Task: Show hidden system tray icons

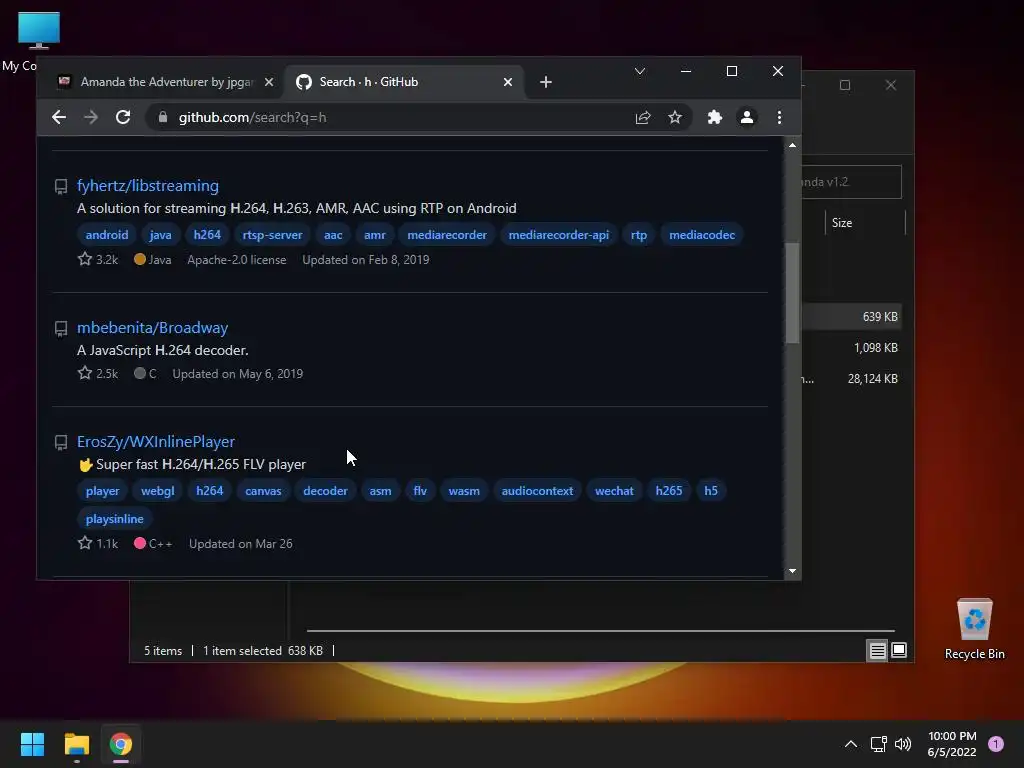Action: pos(850,744)
